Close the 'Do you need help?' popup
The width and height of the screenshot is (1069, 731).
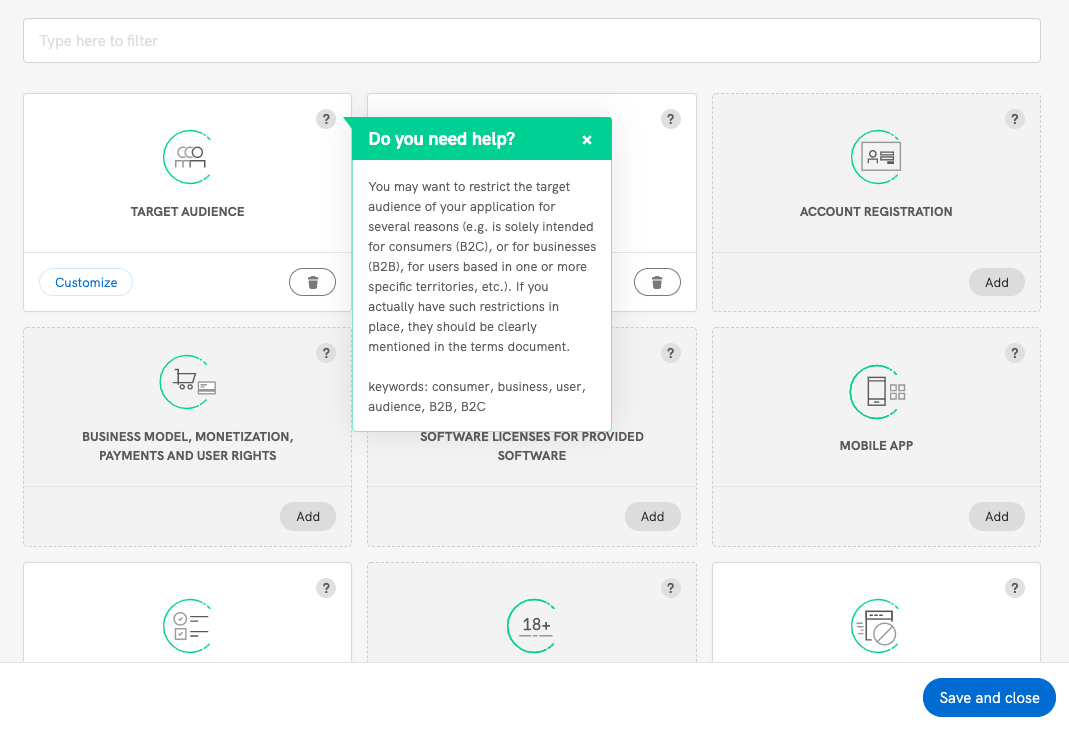tap(587, 140)
